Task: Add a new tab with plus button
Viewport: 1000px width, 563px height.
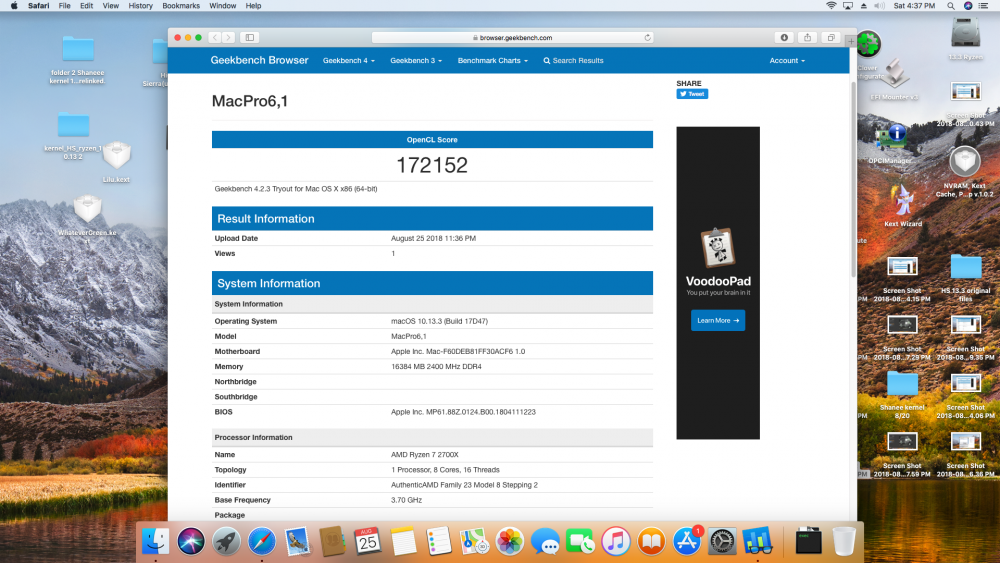Action: tap(851, 41)
